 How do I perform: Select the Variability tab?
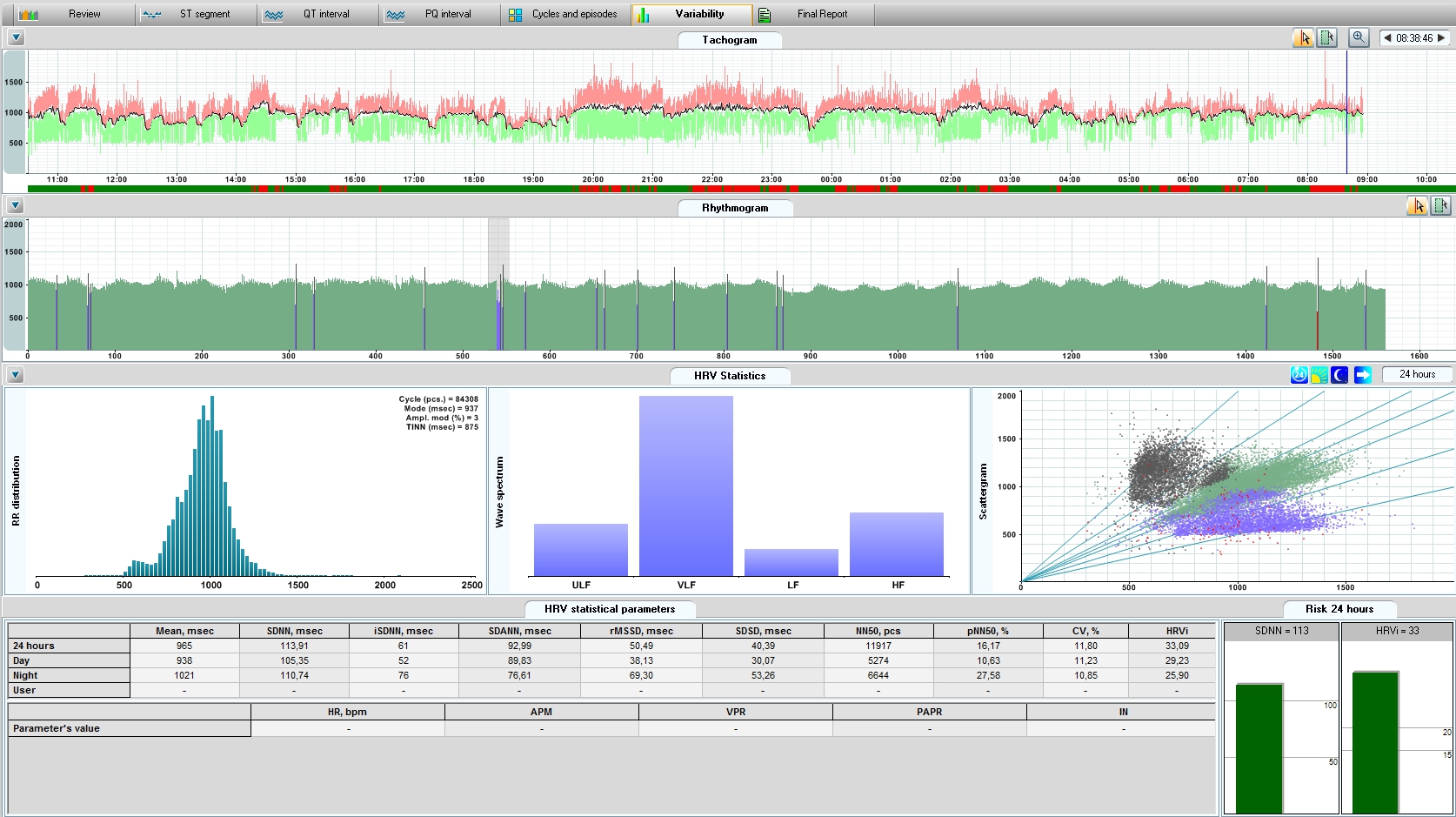[692, 14]
